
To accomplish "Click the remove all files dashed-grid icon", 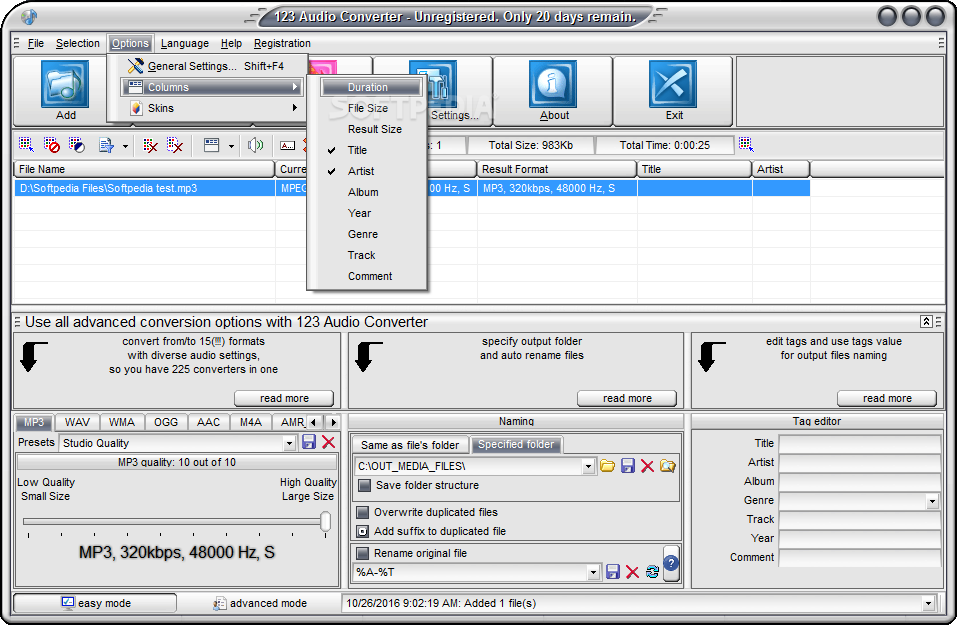I will click(x=175, y=145).
